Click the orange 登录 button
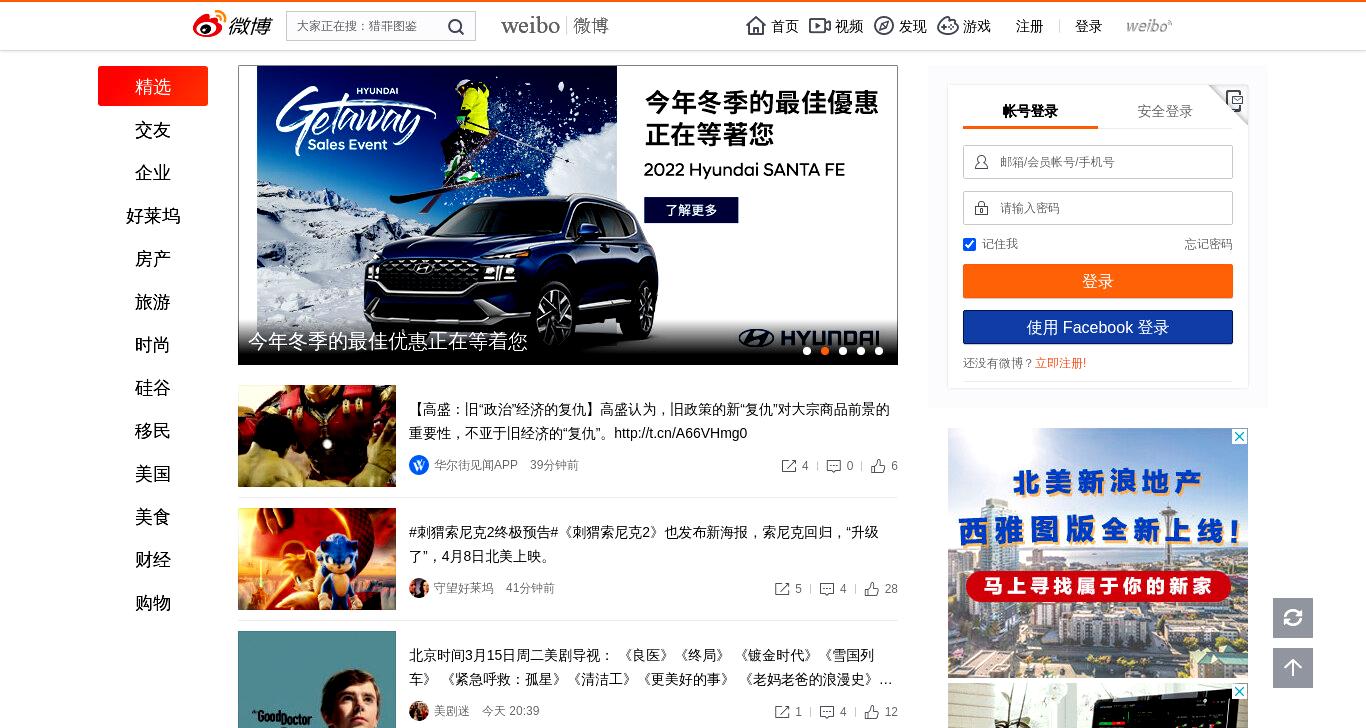Viewport: 1366px width, 728px height. point(1098,281)
